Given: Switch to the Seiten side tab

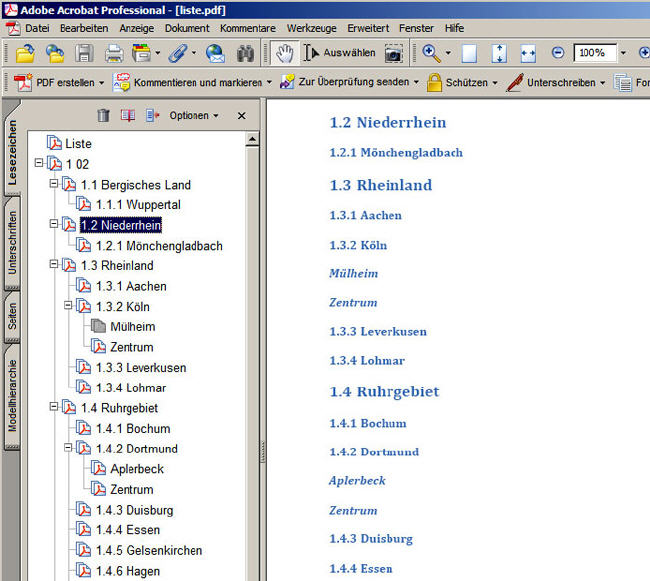Looking at the screenshot, I should pos(12,318).
